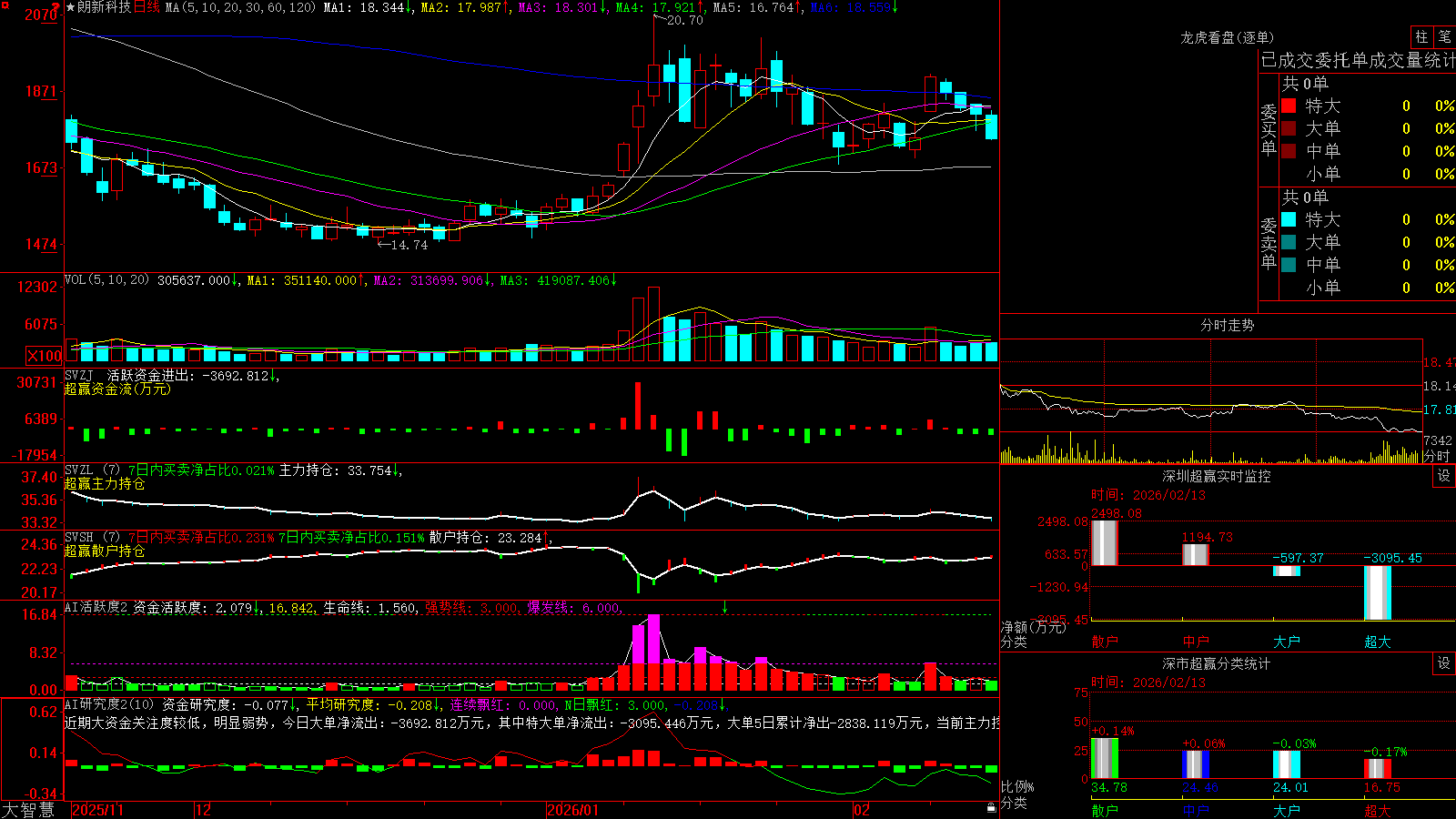Click the 深市超赢分类统计 panel title
This screenshot has height=819, width=1456.
(x=1217, y=663)
